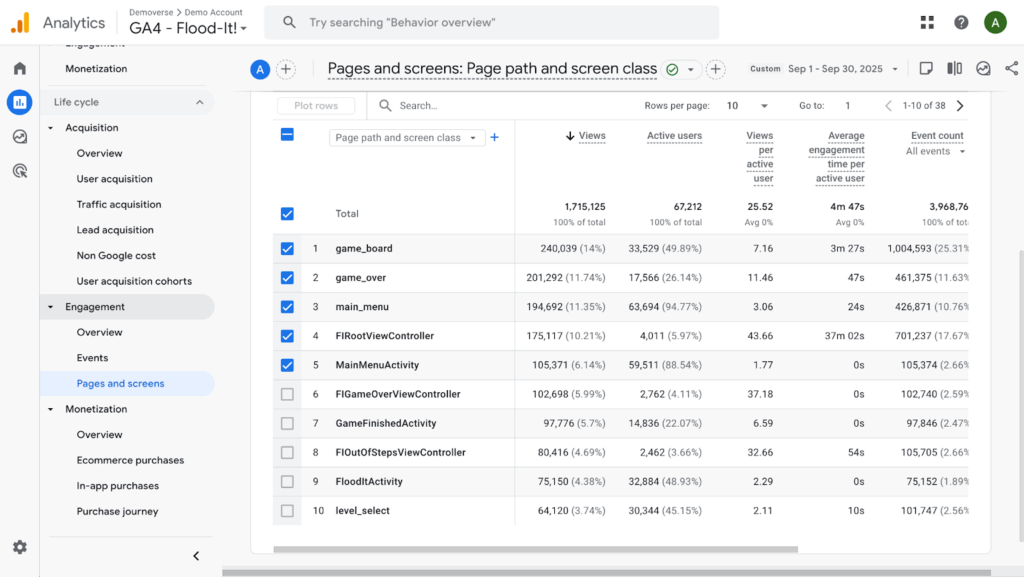The width and height of the screenshot is (1024, 577).
Task: Open the date range picker dropdown
Action: (842, 69)
